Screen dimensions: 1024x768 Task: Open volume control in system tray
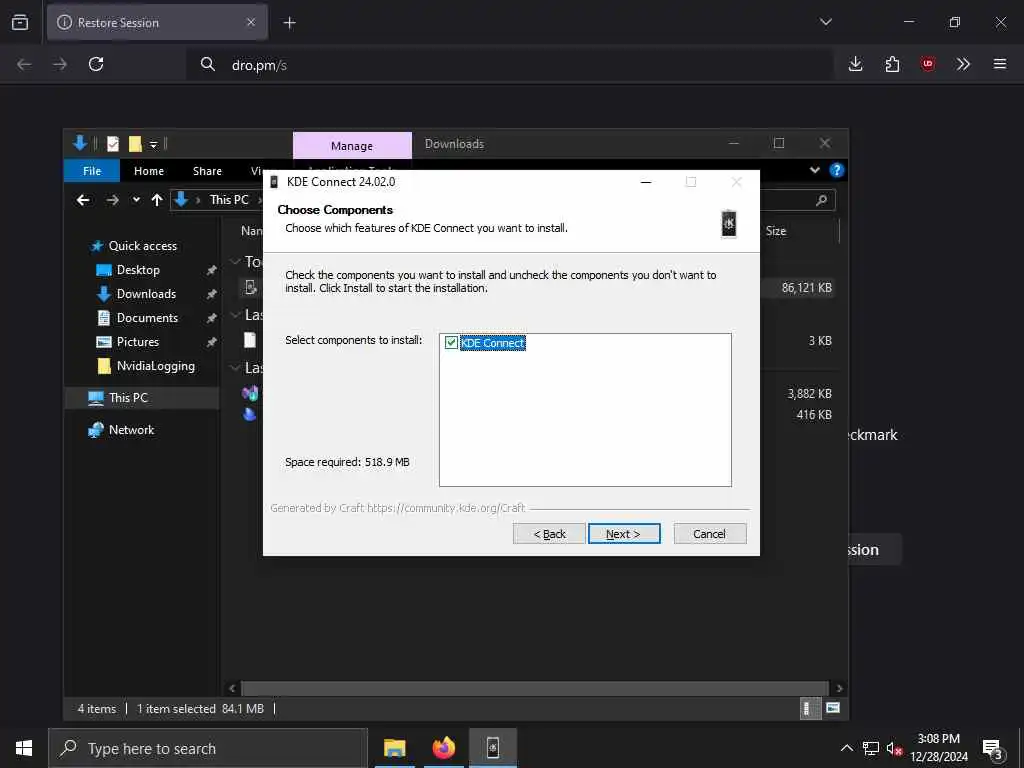[894, 748]
